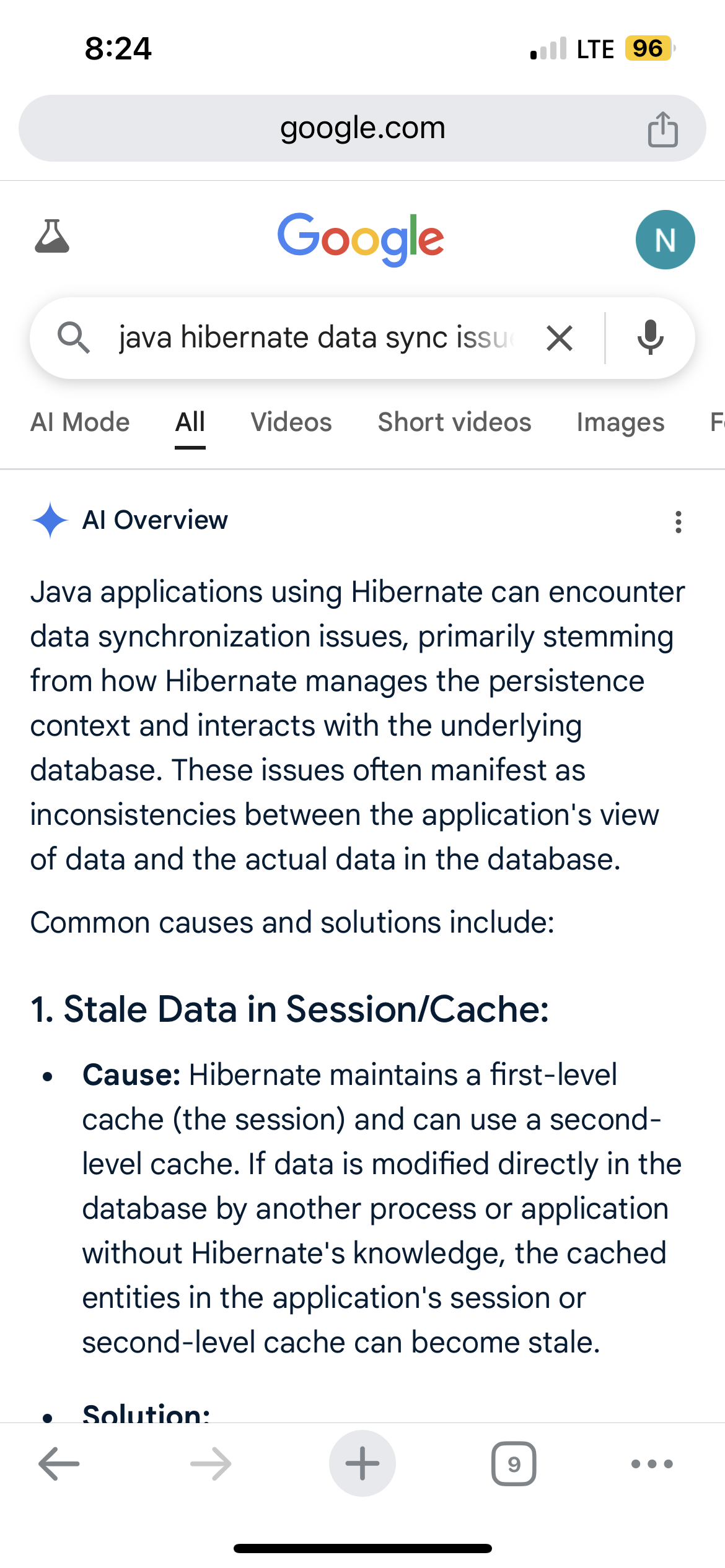This screenshot has height=1568, width=725.
Task: Go back with the left arrow
Action: tap(59, 1464)
